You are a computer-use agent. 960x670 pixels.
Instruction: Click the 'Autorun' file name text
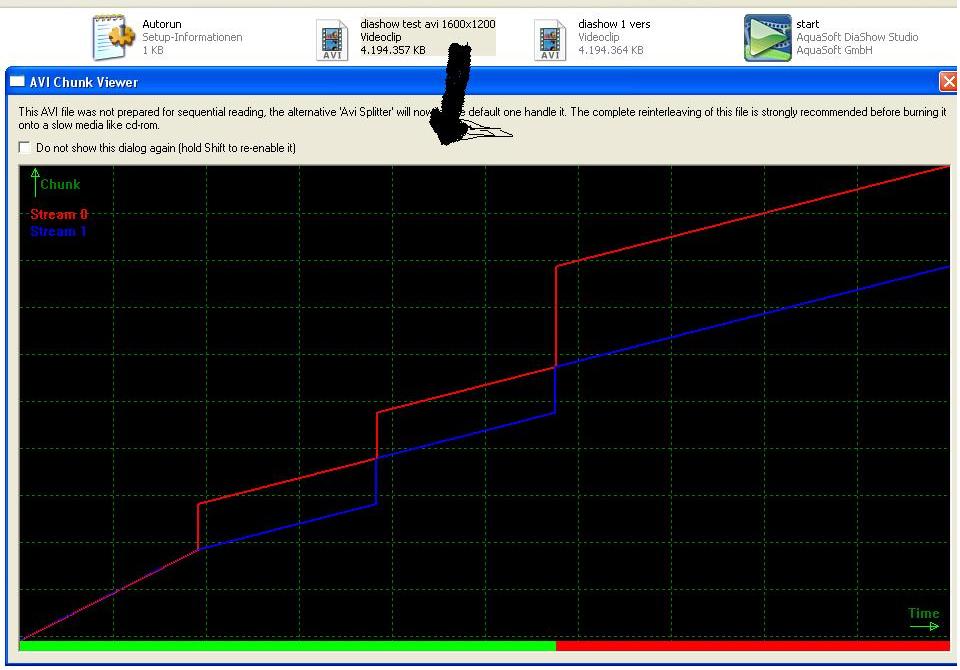click(x=162, y=24)
